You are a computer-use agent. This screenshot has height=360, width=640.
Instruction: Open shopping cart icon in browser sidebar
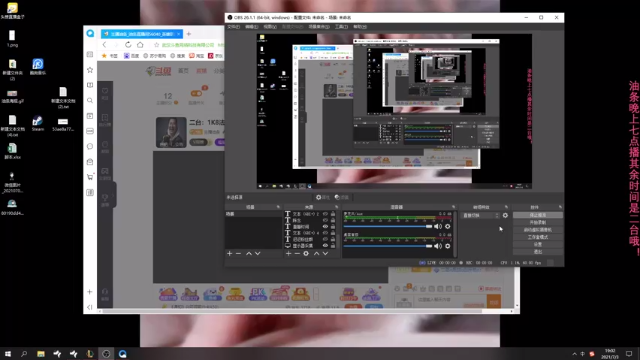point(90,177)
